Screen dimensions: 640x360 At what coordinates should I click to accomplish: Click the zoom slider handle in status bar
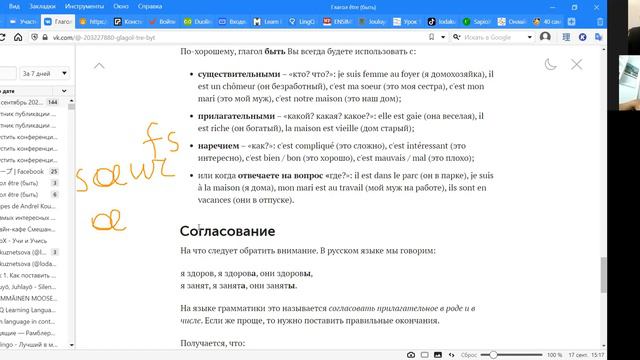[x=493, y=355]
